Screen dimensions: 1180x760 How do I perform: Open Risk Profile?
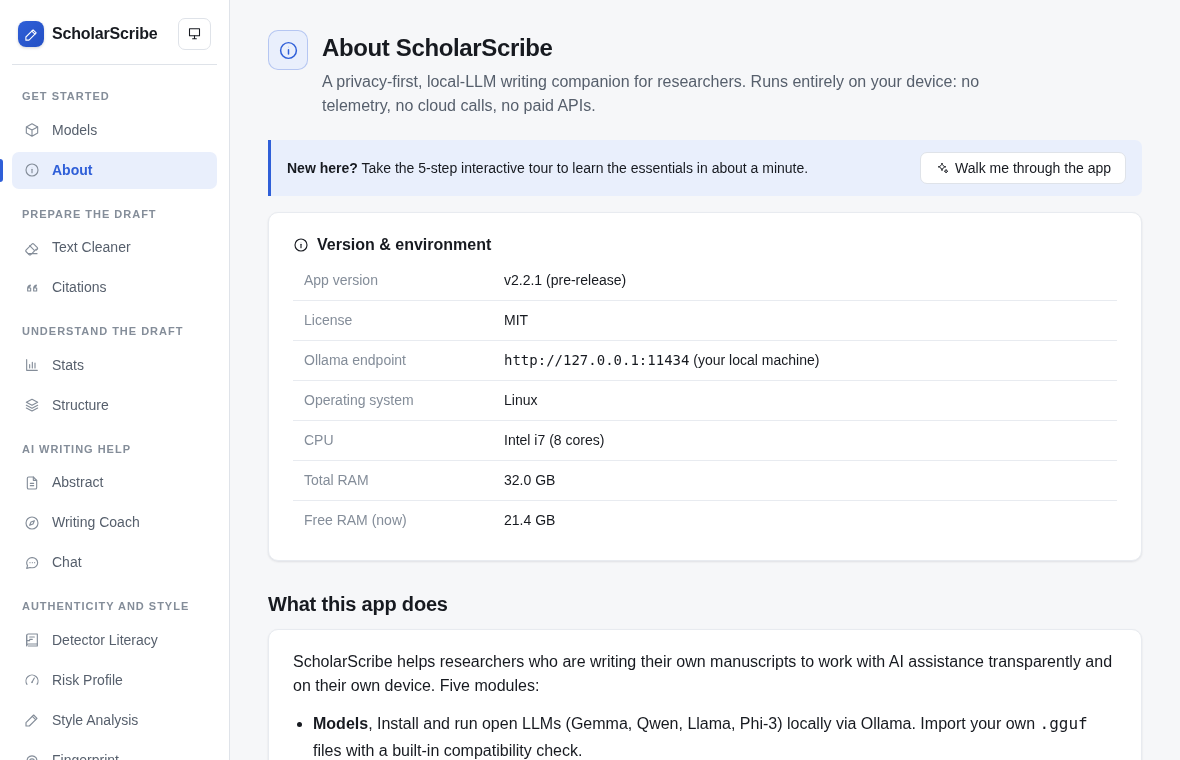[x=114, y=680]
